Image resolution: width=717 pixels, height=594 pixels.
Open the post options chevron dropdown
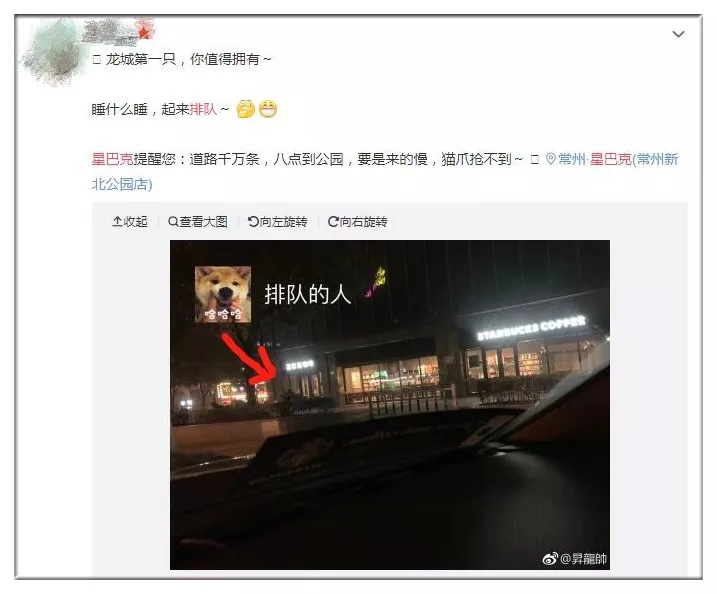pyautogui.click(x=678, y=34)
